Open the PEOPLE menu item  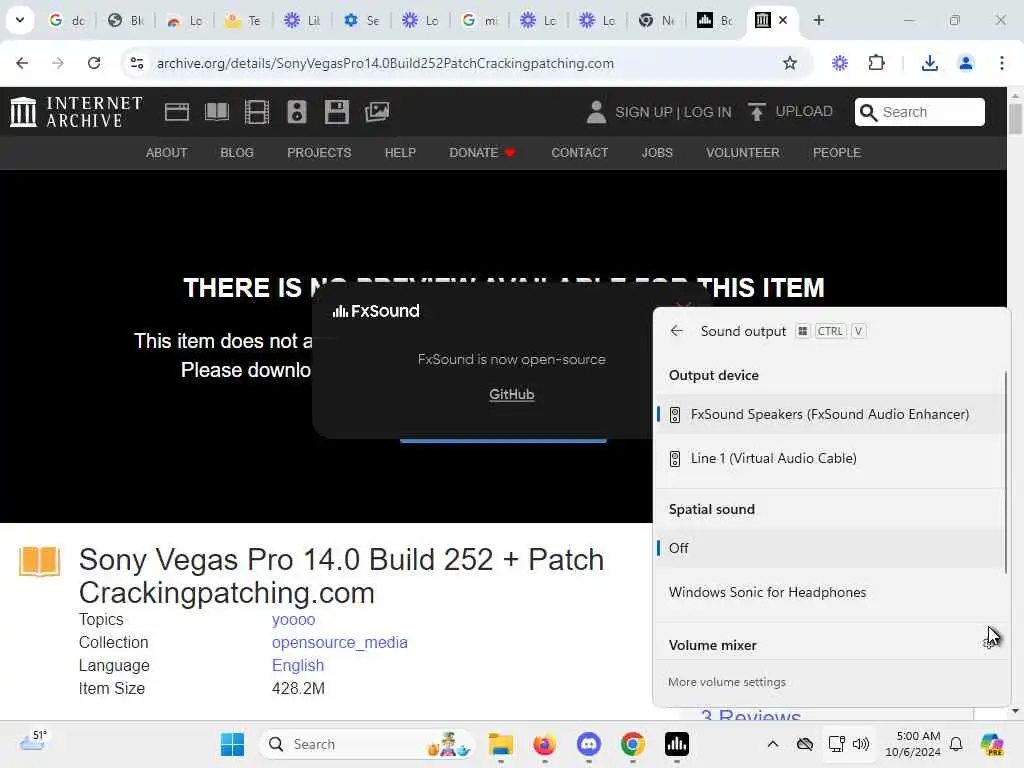pyautogui.click(x=836, y=153)
